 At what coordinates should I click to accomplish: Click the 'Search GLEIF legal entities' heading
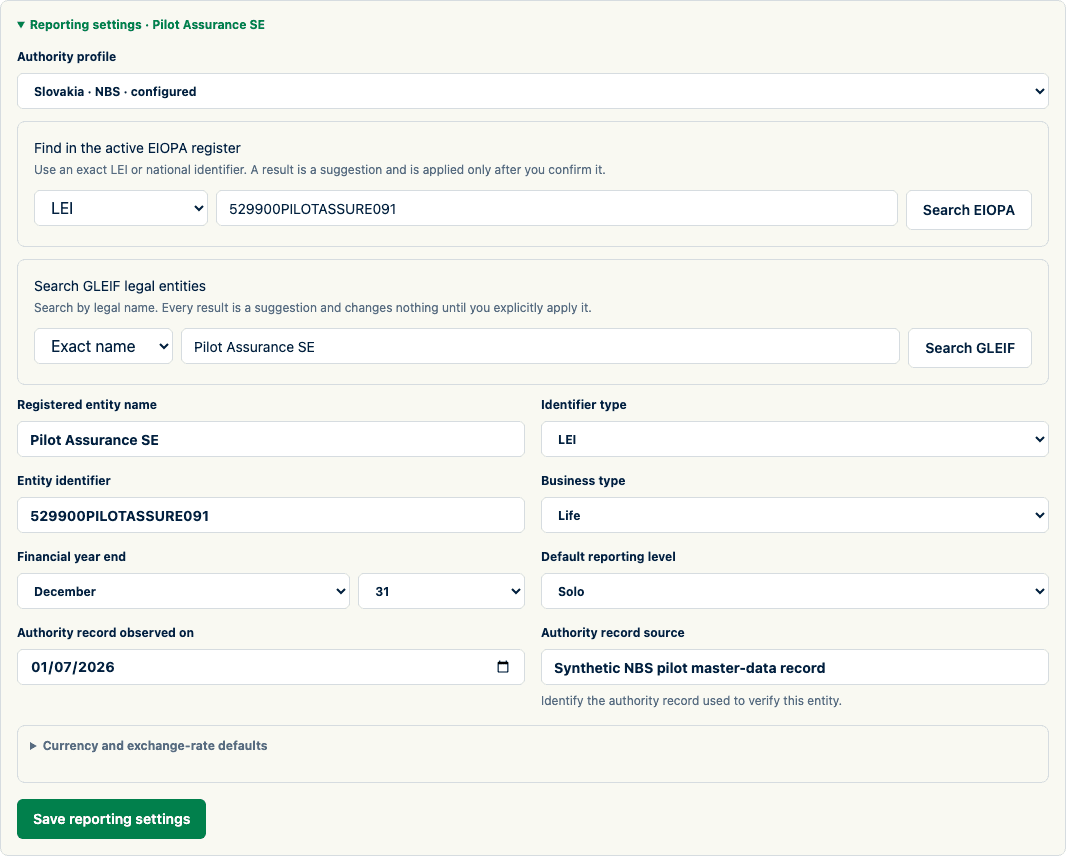point(120,286)
